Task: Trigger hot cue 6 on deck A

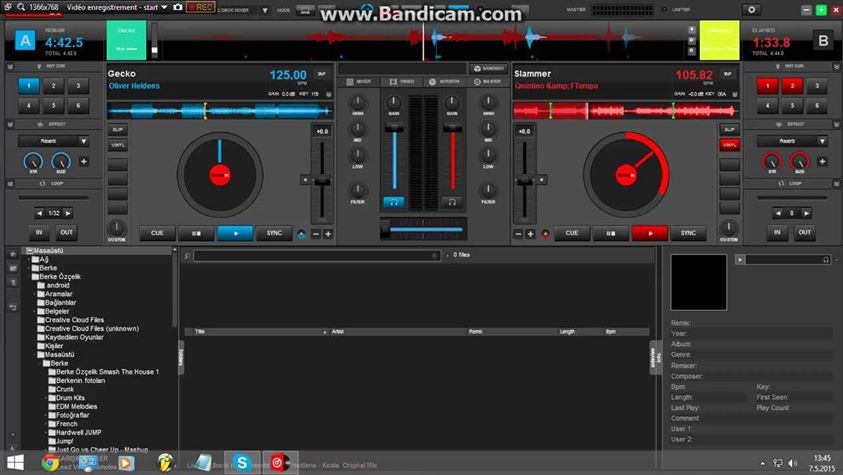Action: (x=78, y=105)
